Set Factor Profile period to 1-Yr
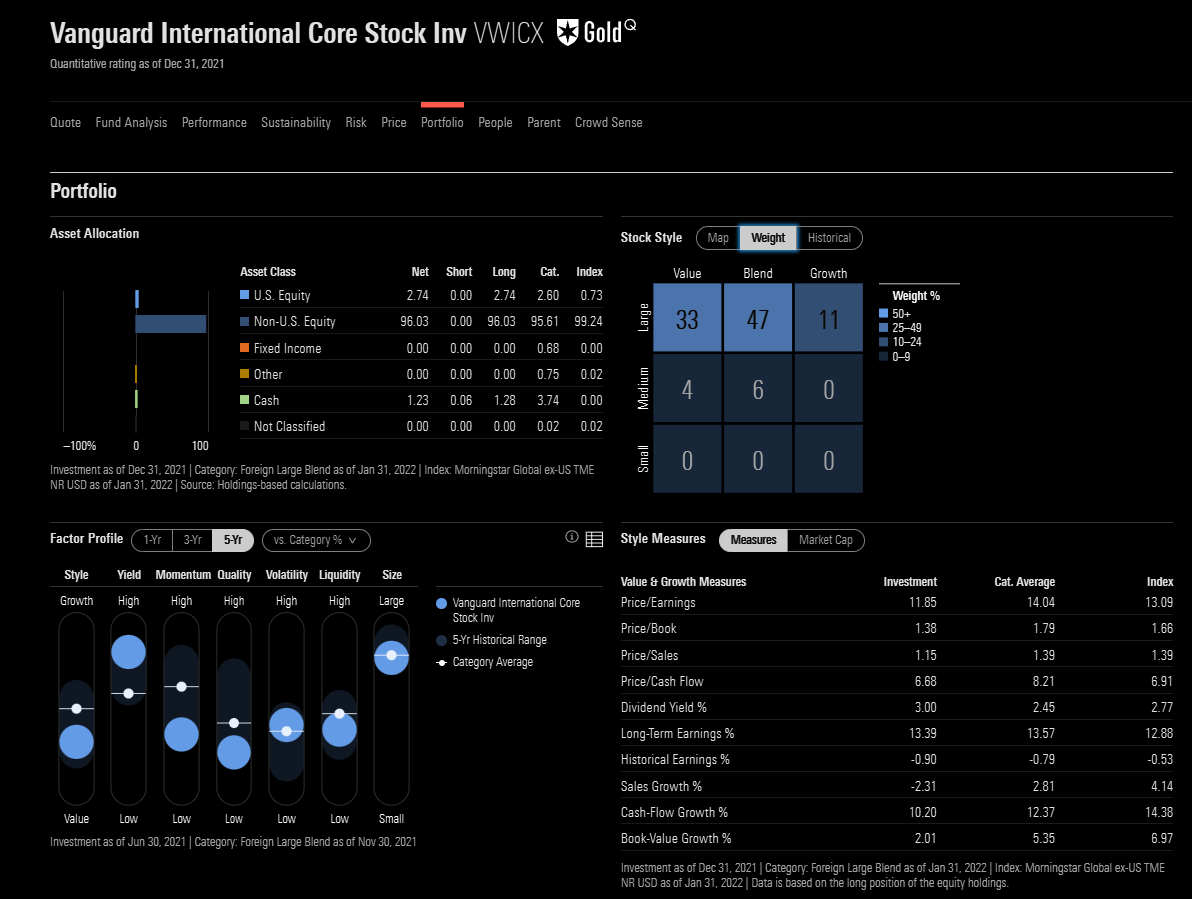 coord(152,540)
